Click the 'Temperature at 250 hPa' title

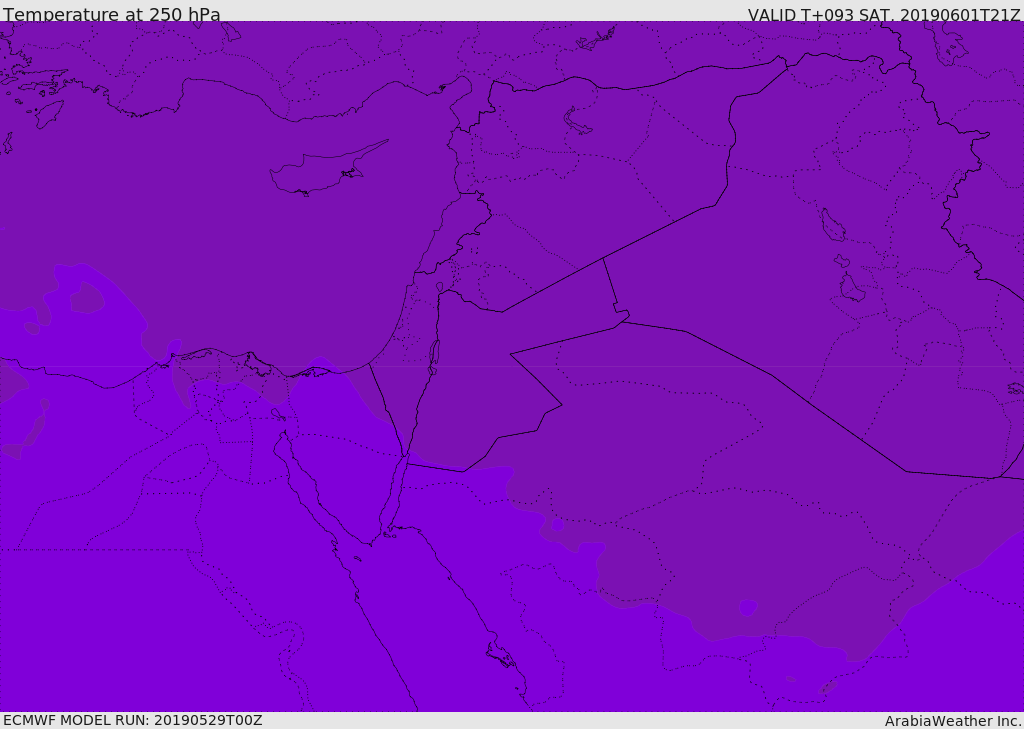pyautogui.click(x=112, y=14)
